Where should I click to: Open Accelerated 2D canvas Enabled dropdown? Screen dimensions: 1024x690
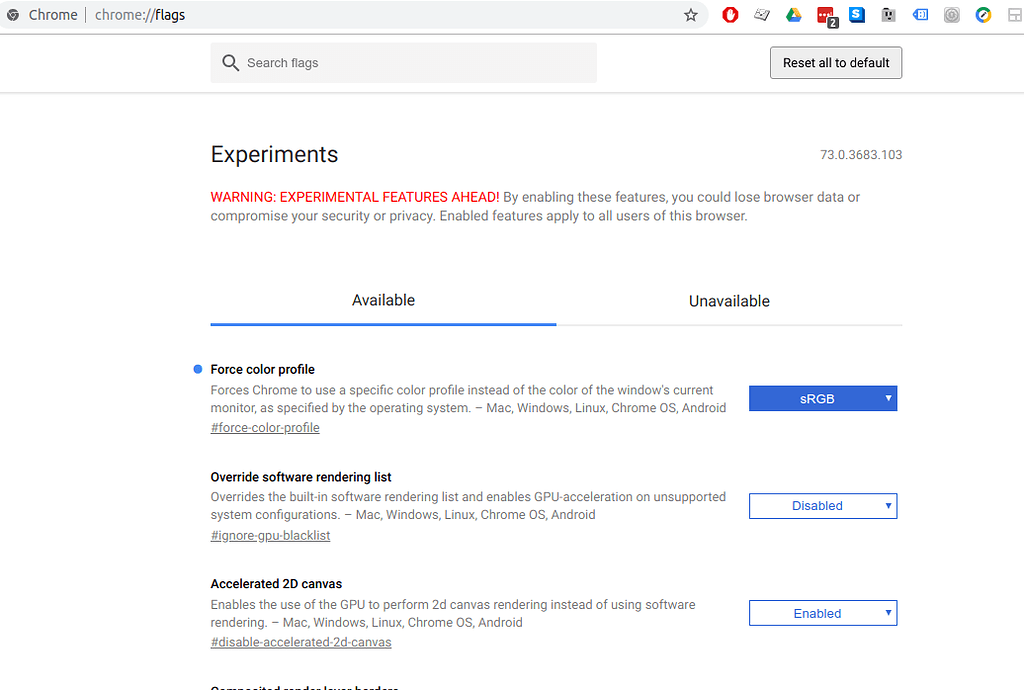pyautogui.click(x=823, y=613)
